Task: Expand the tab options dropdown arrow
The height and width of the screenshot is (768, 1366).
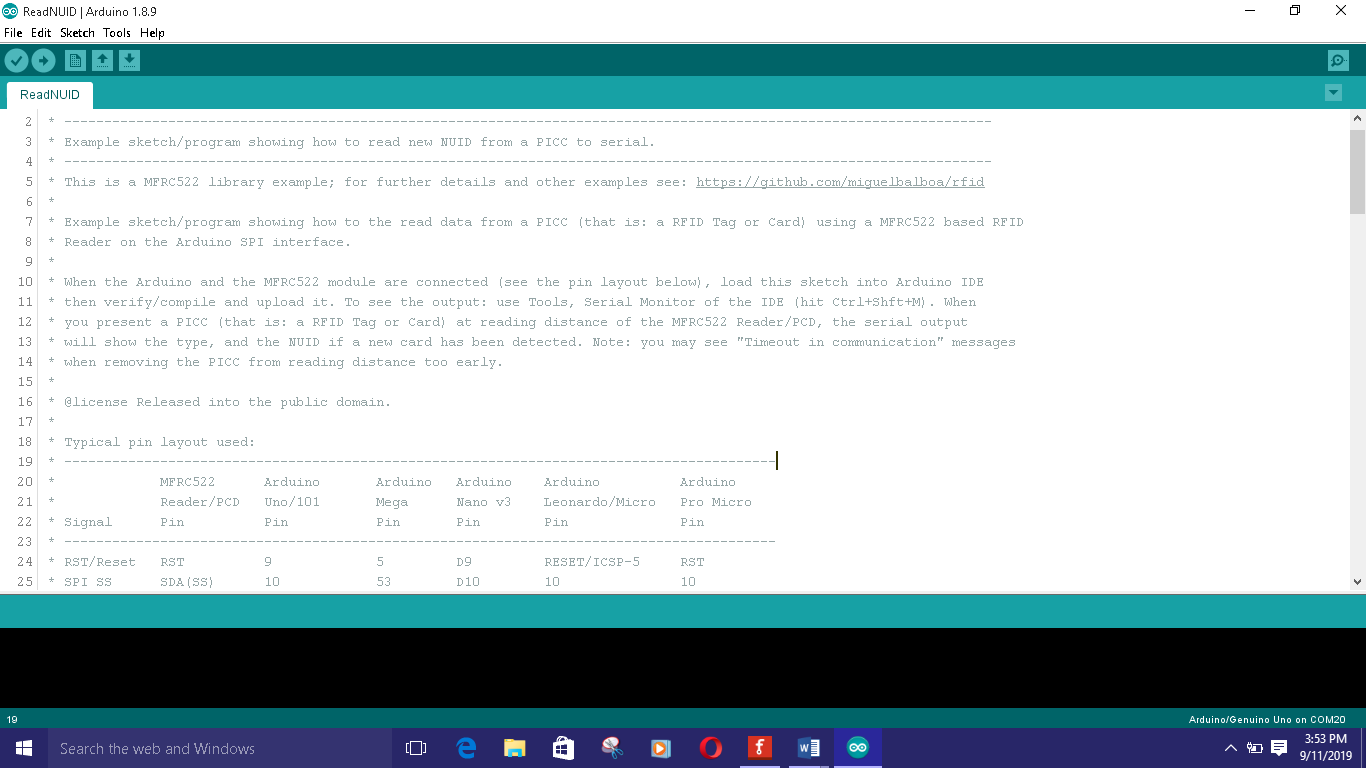Action: (x=1333, y=93)
